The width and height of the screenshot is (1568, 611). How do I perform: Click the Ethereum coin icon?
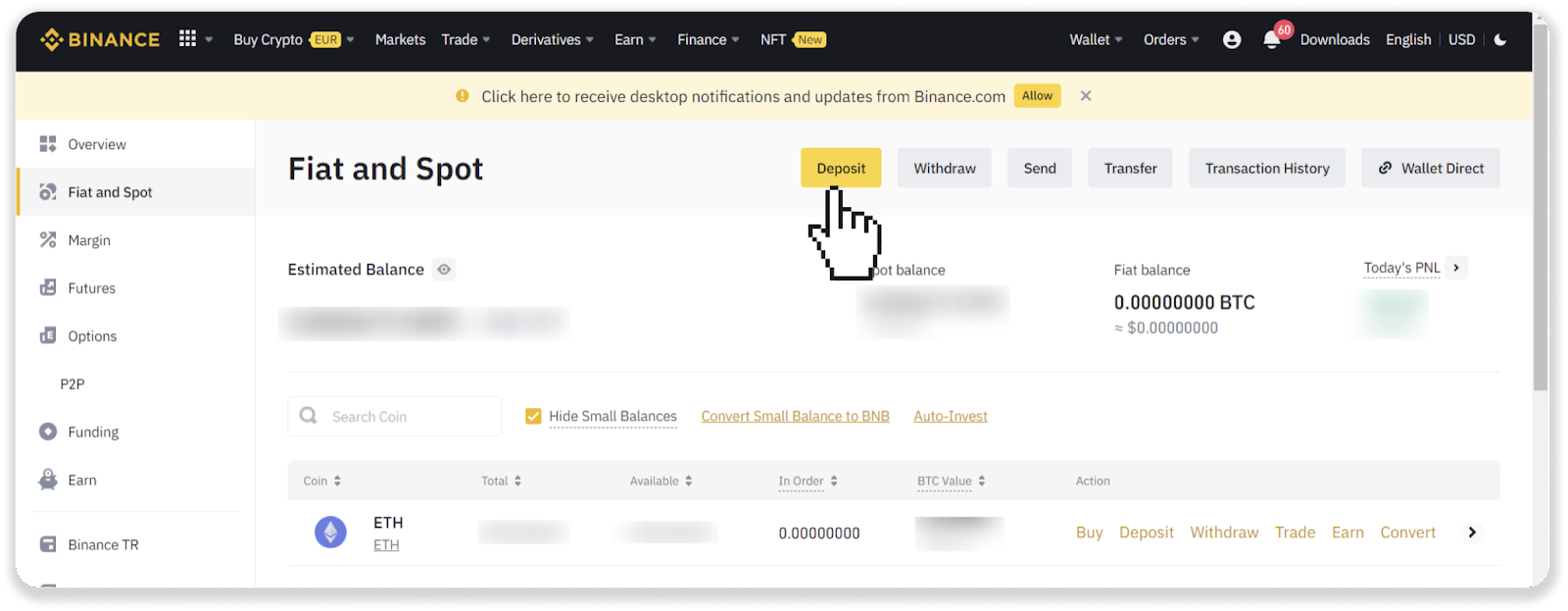tap(330, 533)
